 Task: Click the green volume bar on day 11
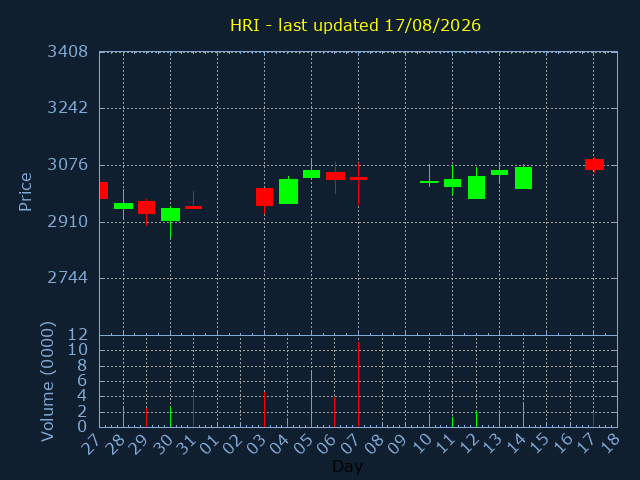click(453, 422)
